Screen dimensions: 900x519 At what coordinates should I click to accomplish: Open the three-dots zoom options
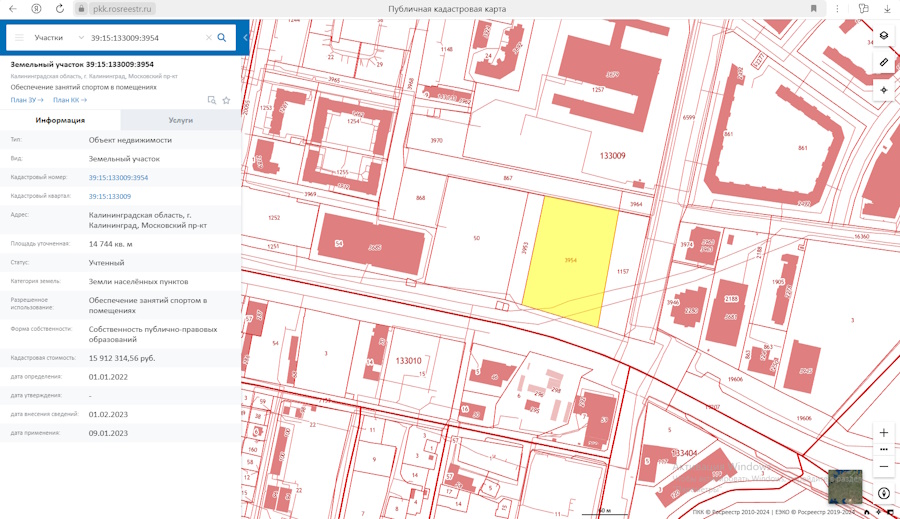click(x=884, y=450)
